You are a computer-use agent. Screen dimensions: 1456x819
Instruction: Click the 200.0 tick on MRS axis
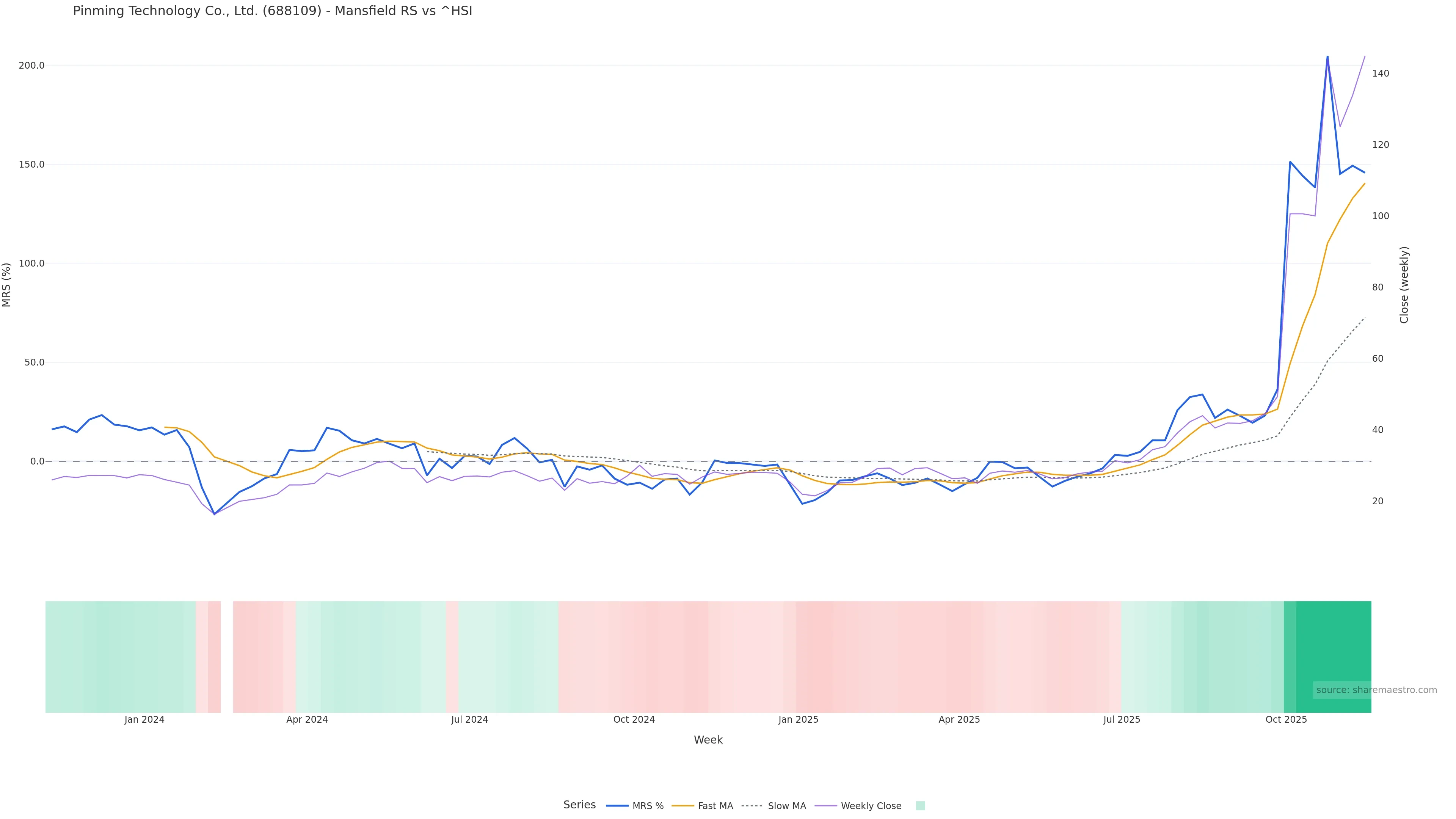pyautogui.click(x=31, y=66)
